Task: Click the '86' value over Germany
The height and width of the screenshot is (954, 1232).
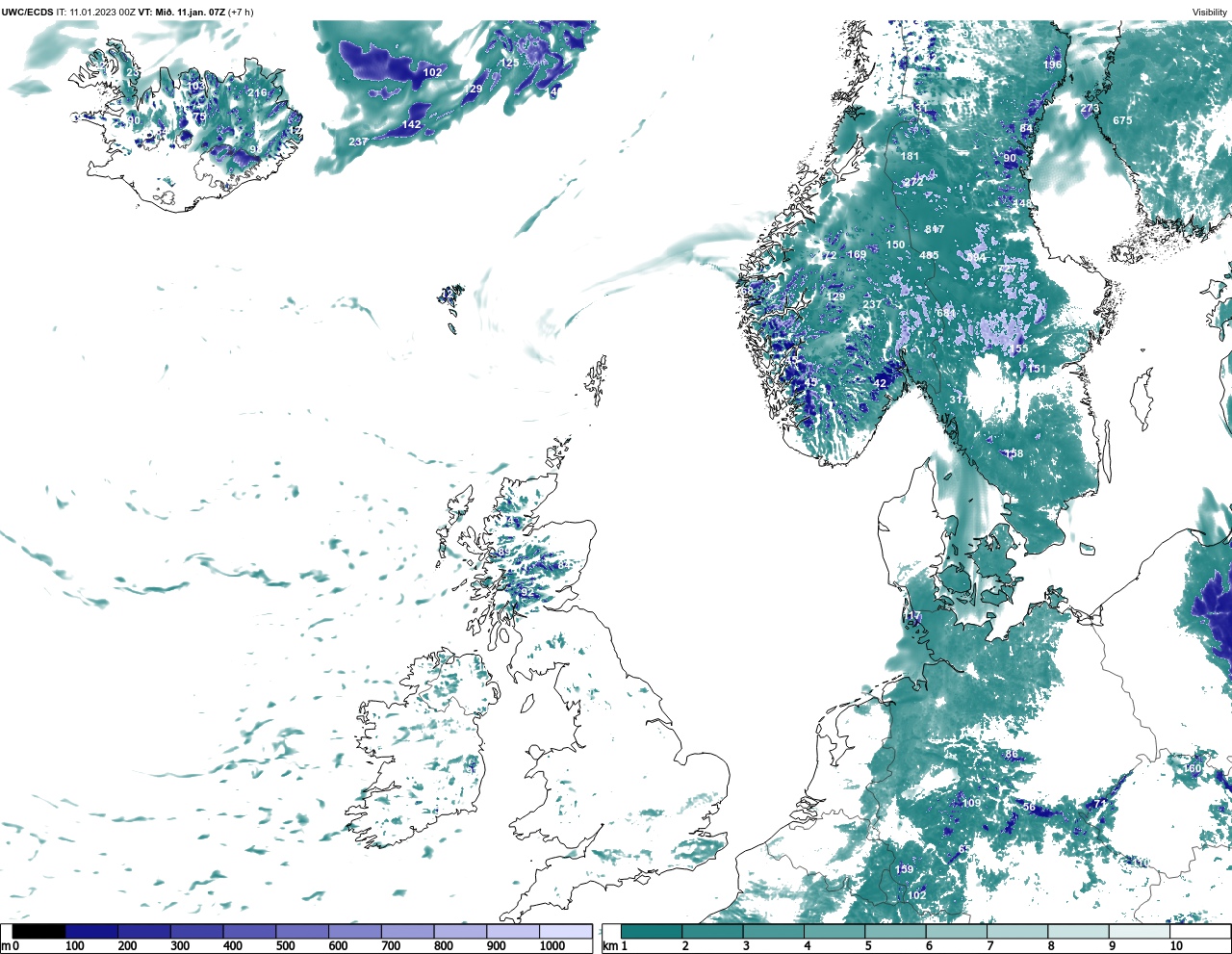Action: click(x=1012, y=755)
